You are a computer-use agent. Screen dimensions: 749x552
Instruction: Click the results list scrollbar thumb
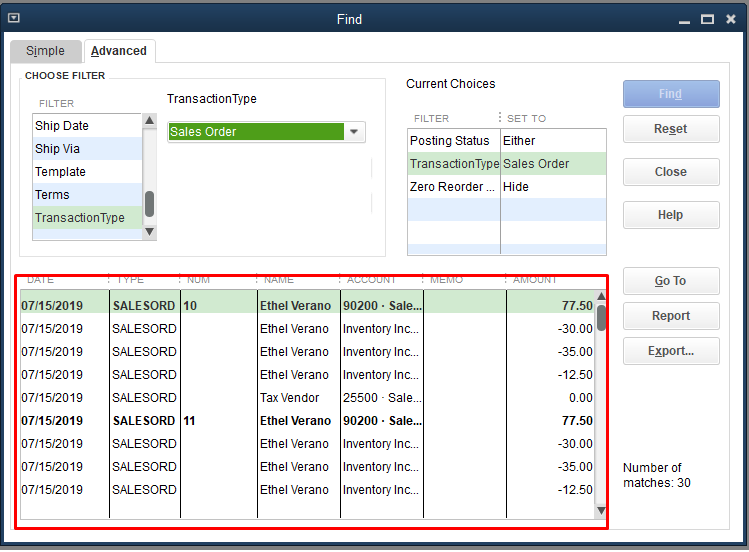[601, 318]
